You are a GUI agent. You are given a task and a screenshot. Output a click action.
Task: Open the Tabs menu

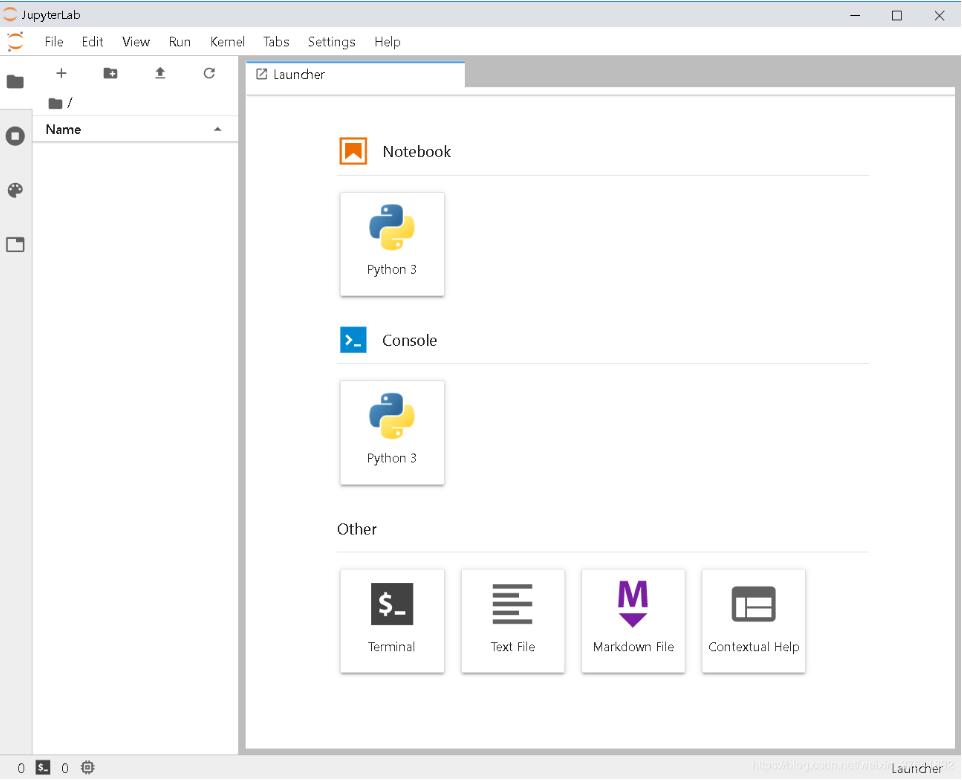(x=276, y=42)
